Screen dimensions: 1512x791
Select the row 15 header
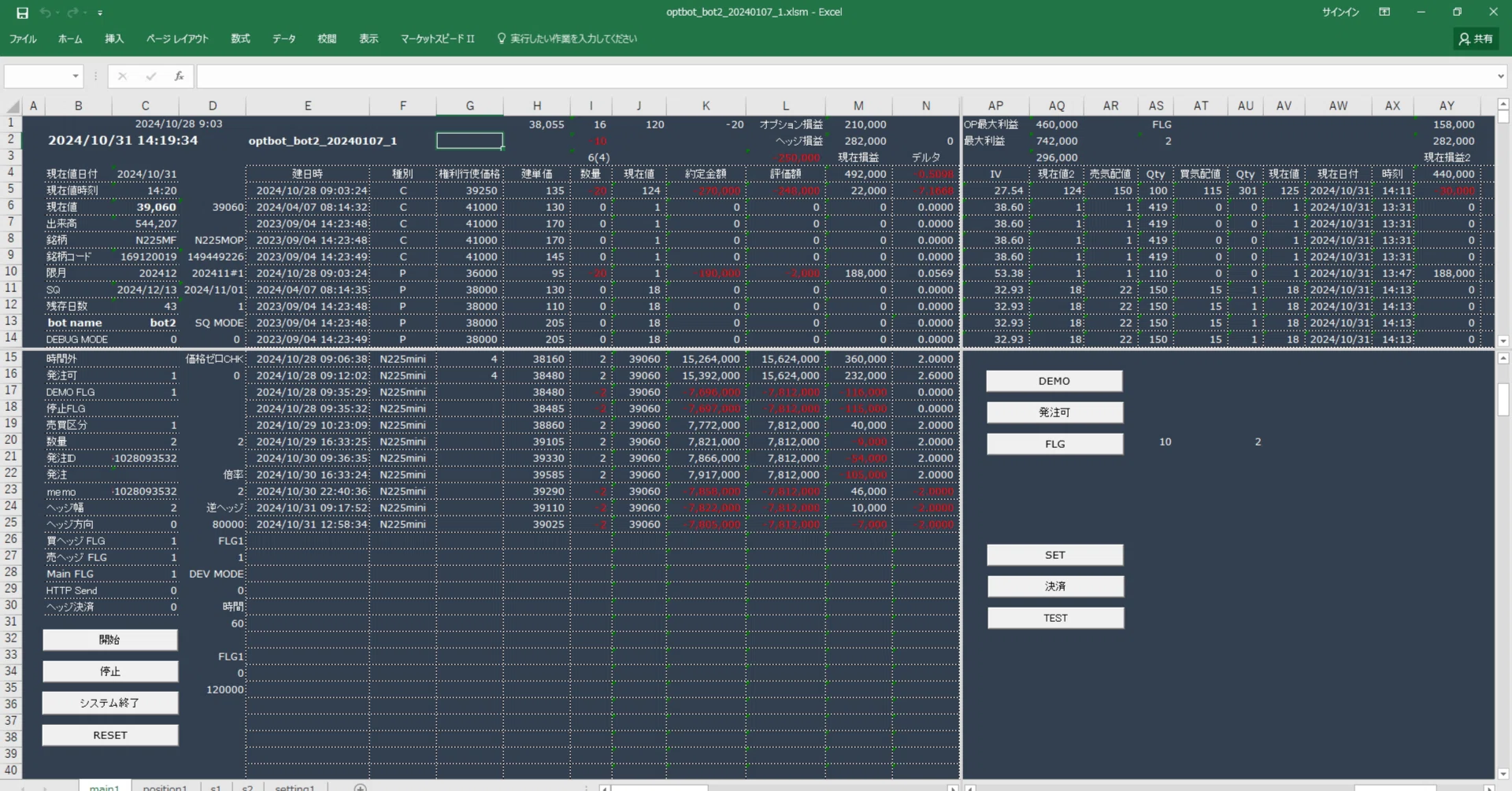[x=11, y=358]
